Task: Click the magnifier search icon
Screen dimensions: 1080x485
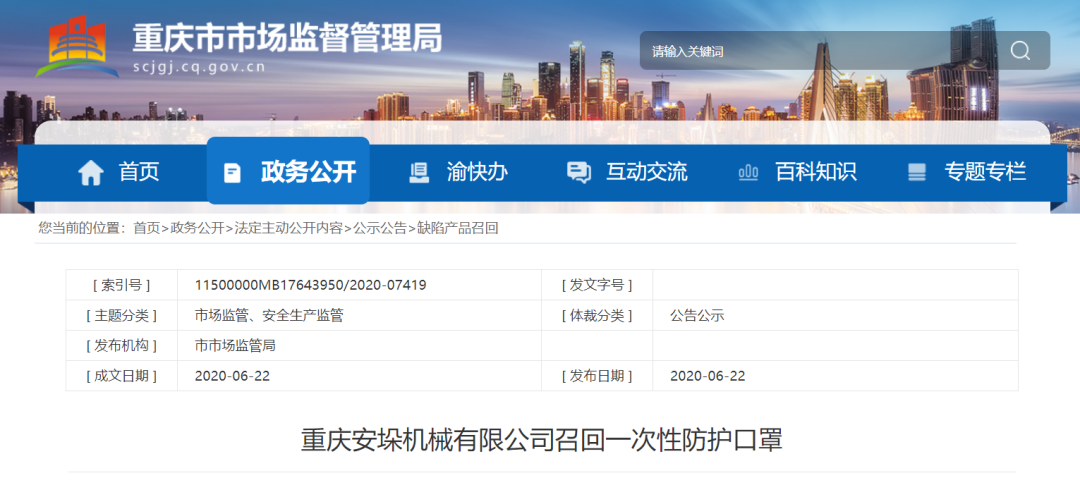Action: [x=1019, y=51]
